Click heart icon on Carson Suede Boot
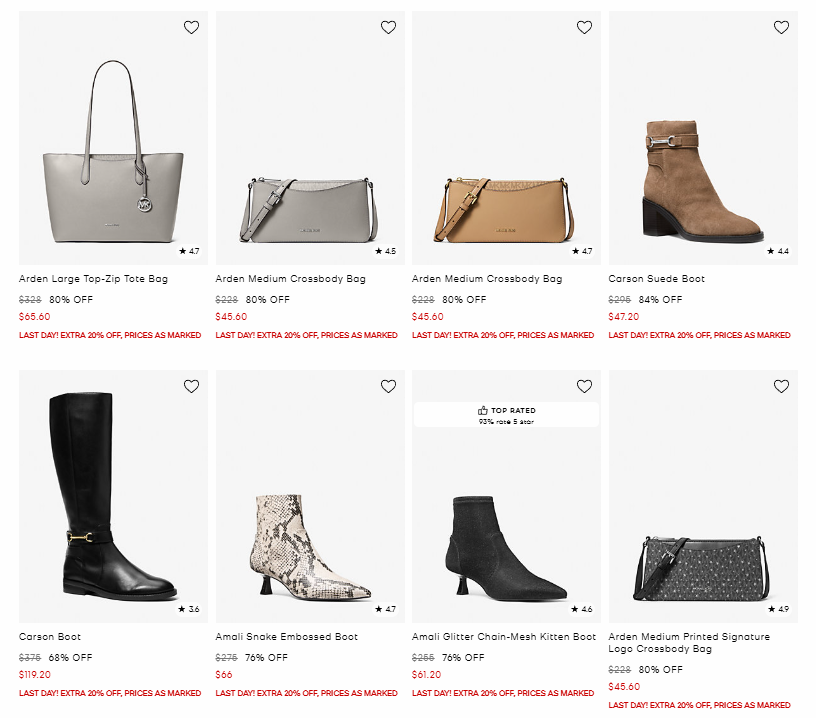The image size is (816, 718). (x=781, y=28)
